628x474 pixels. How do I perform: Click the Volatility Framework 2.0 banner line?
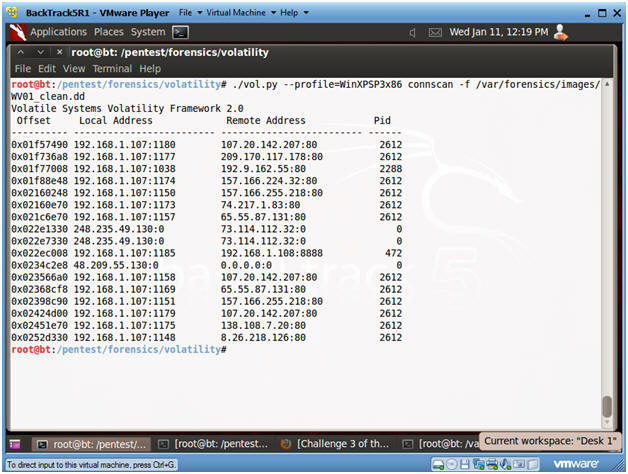[127, 109]
